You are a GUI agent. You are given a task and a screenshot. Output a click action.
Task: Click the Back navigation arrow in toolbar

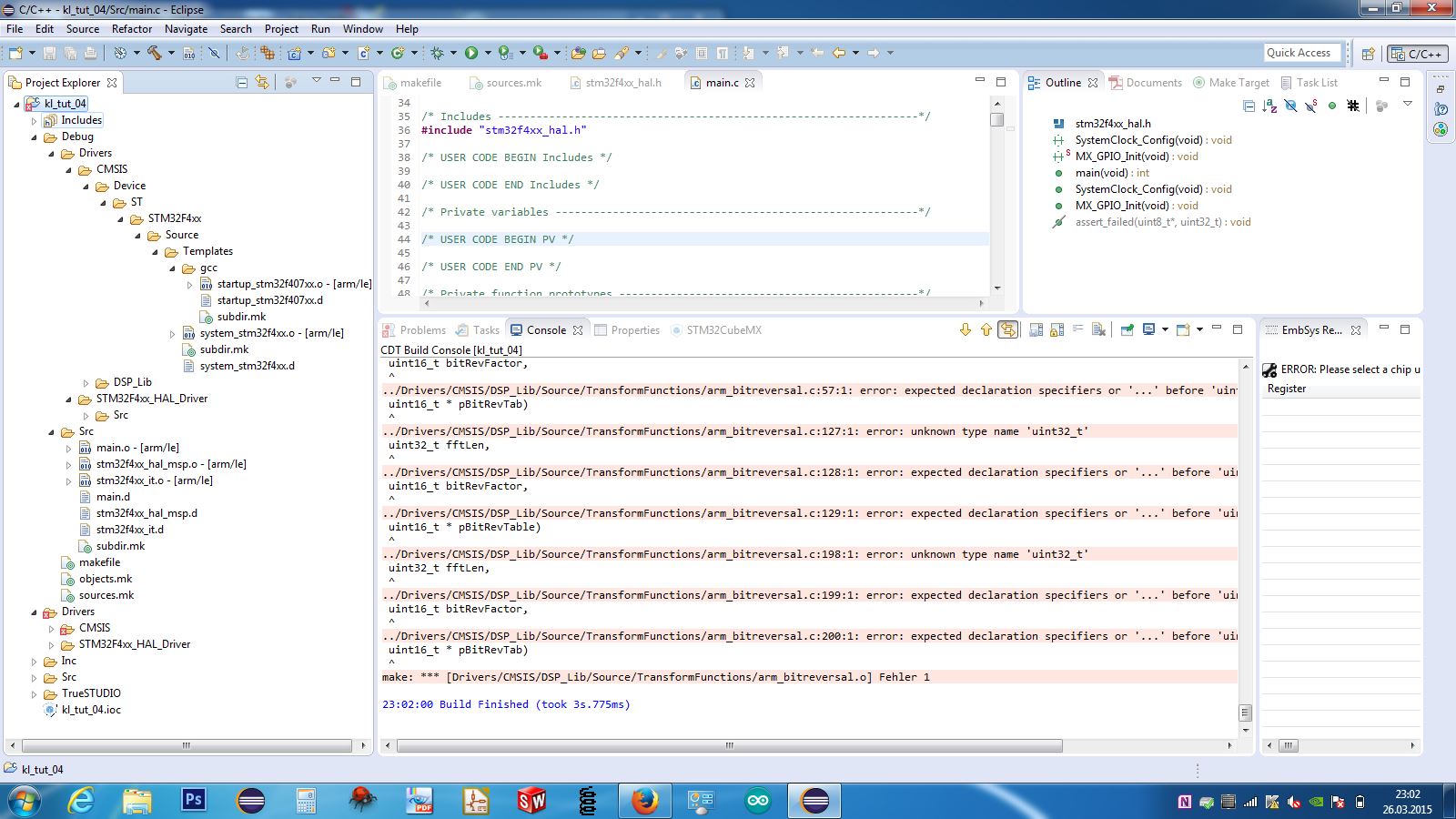tap(839, 53)
